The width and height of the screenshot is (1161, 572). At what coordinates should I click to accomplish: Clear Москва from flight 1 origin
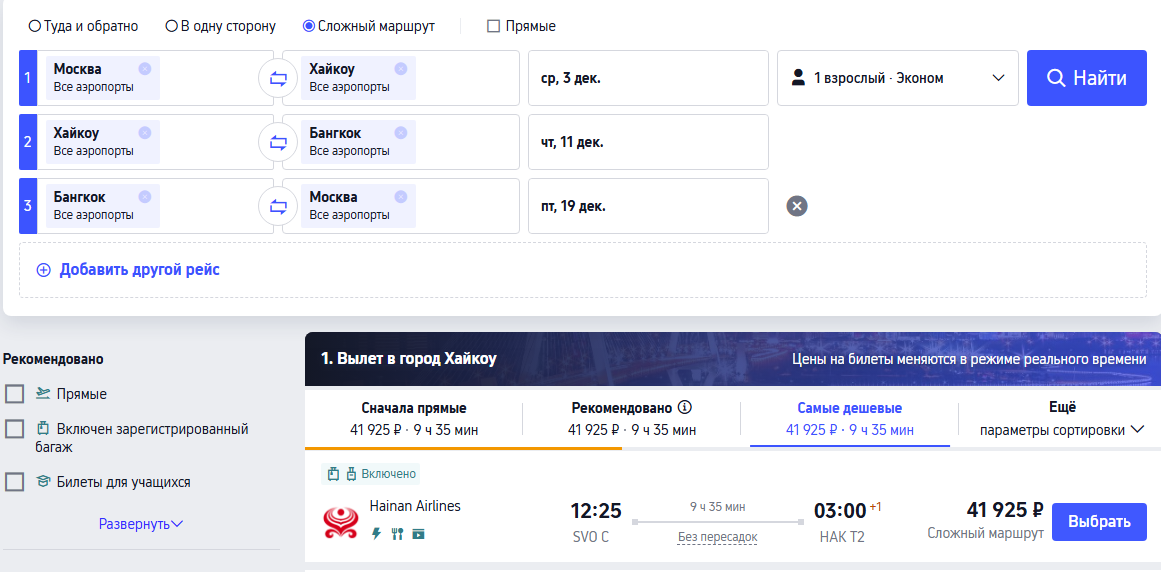(145, 69)
